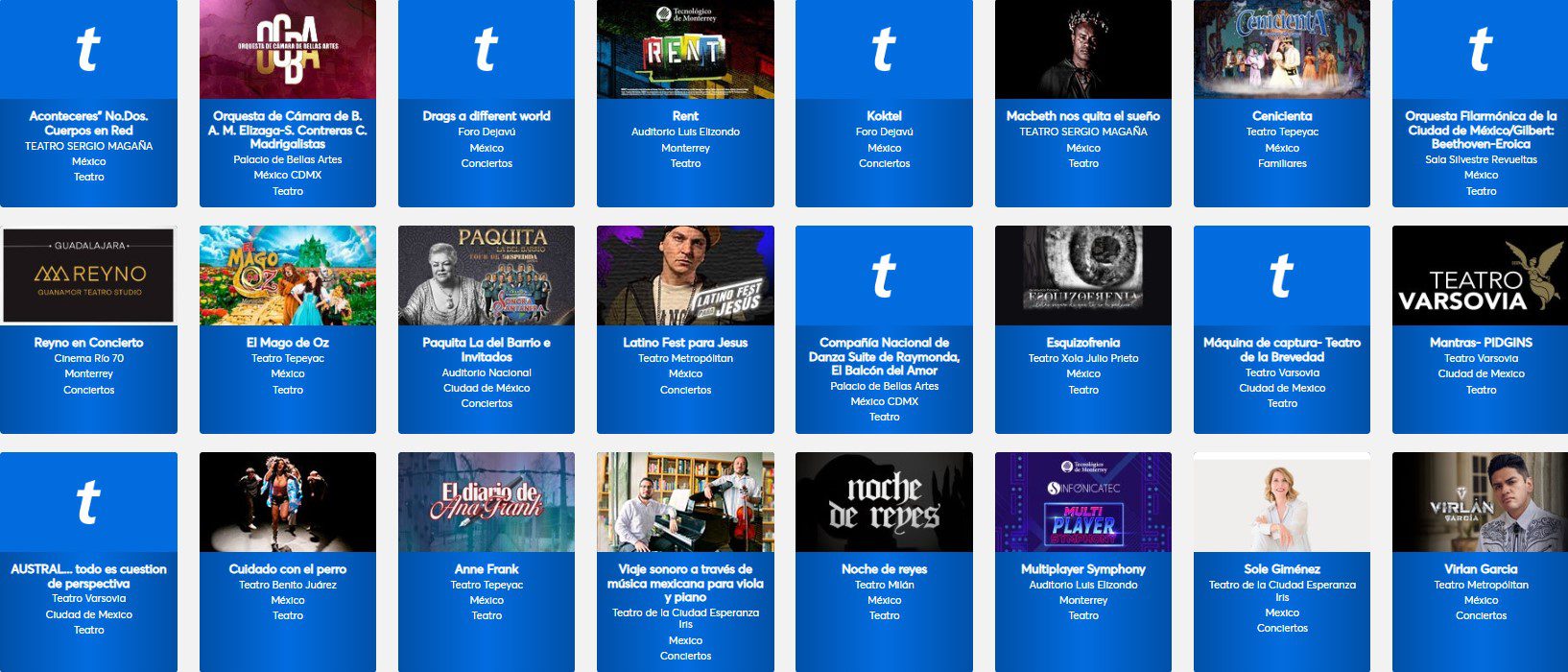This screenshot has height=672, width=1568.
Task: Open the Anne Frank event title
Action: pos(487,569)
